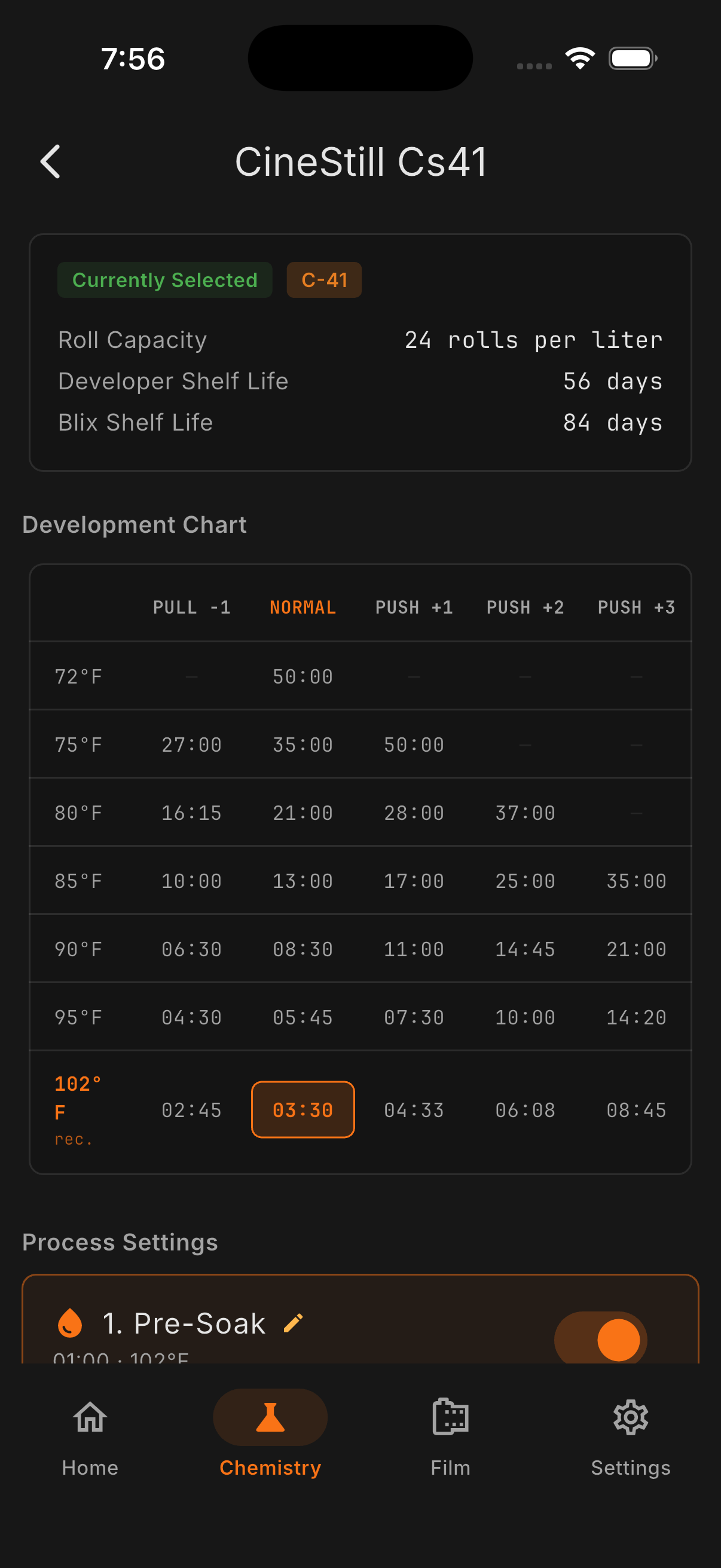
Task: Select the NORMAL column header
Action: tap(303, 607)
